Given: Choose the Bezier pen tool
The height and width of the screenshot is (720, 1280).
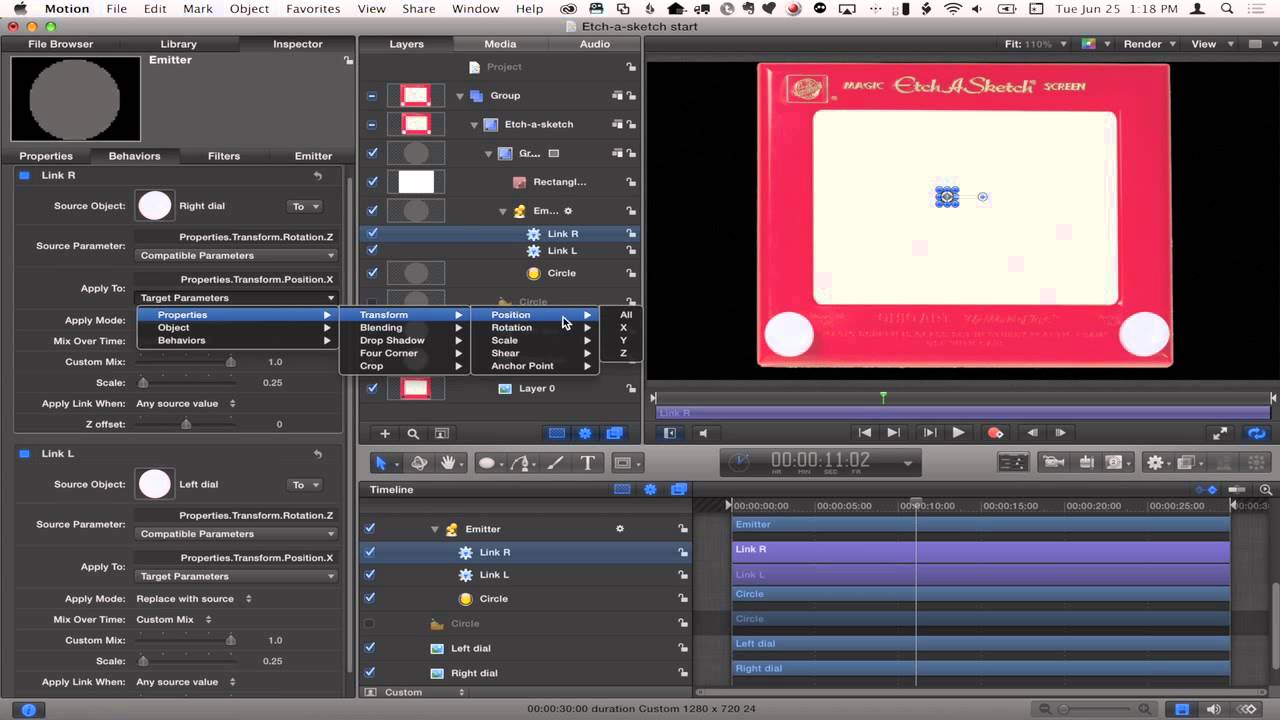Looking at the screenshot, I should click(520, 463).
